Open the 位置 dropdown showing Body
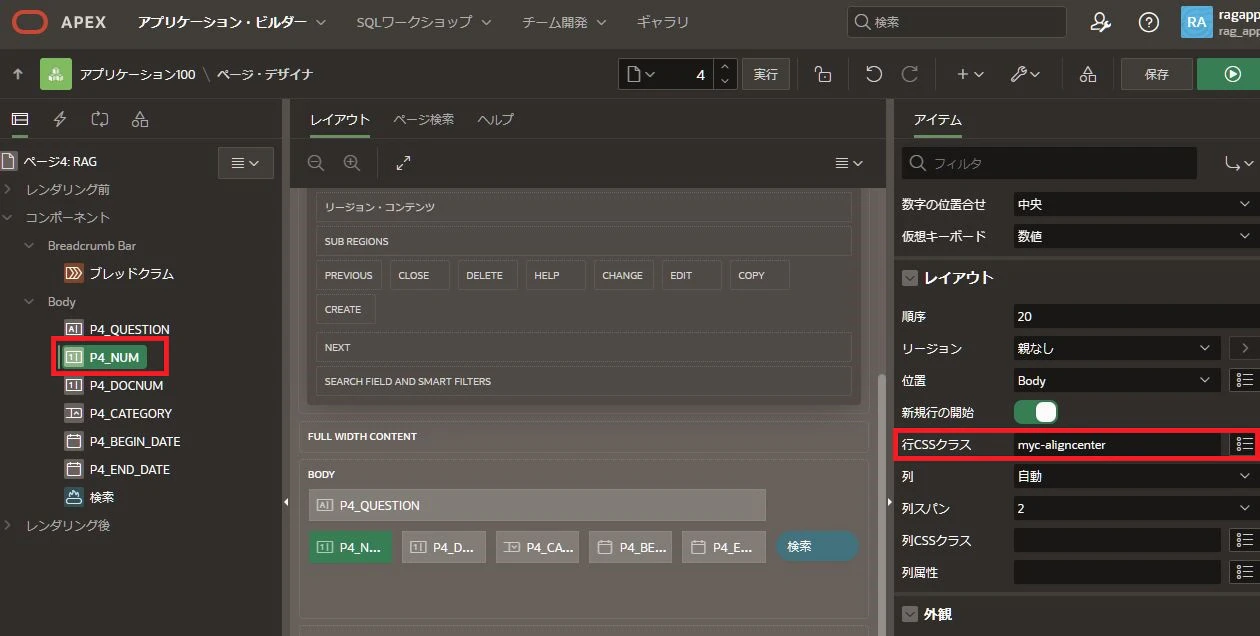This screenshot has height=636, width=1260. click(x=1117, y=380)
